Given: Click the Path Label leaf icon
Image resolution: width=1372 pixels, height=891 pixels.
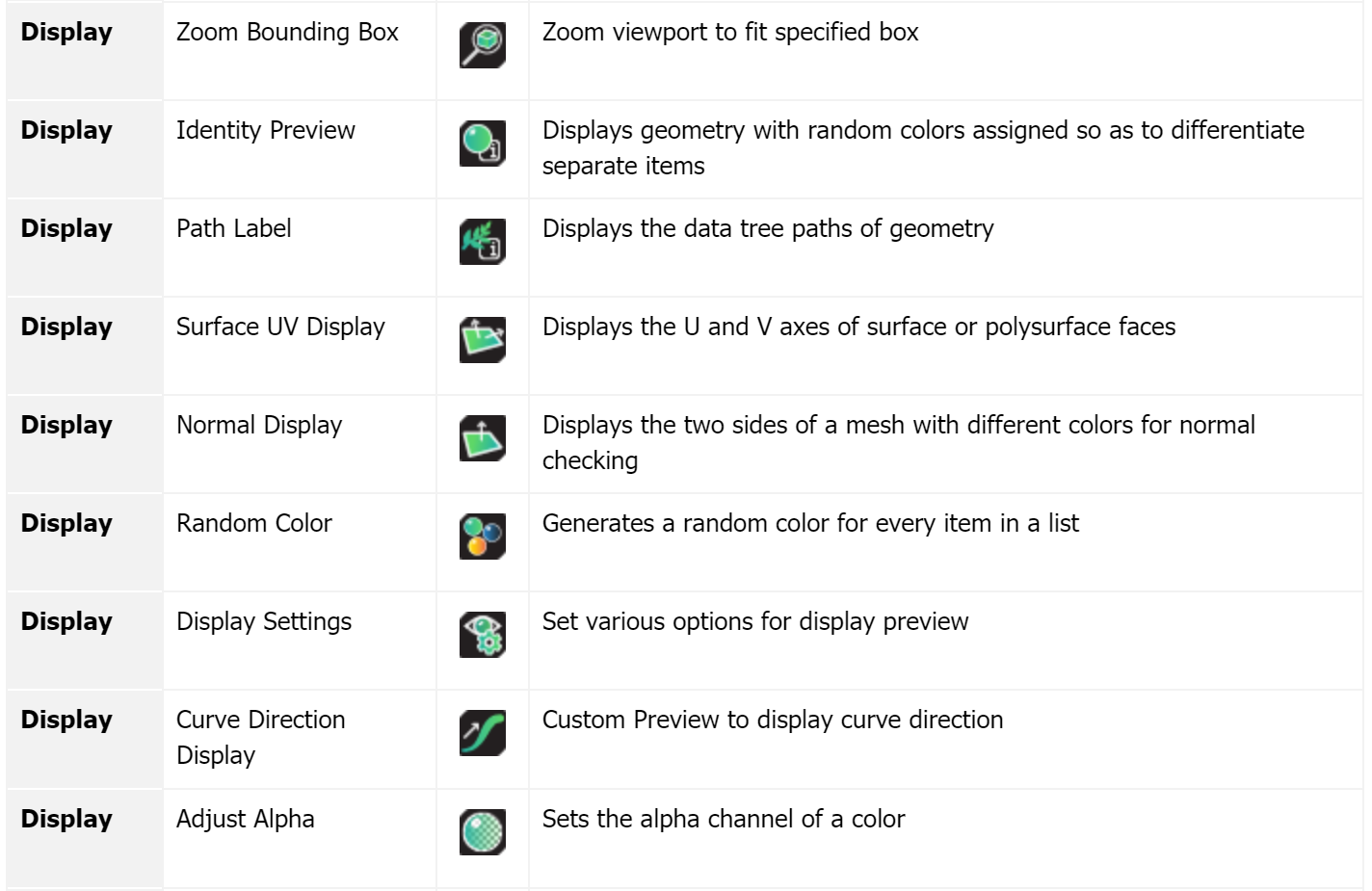Looking at the screenshot, I should 483,242.
